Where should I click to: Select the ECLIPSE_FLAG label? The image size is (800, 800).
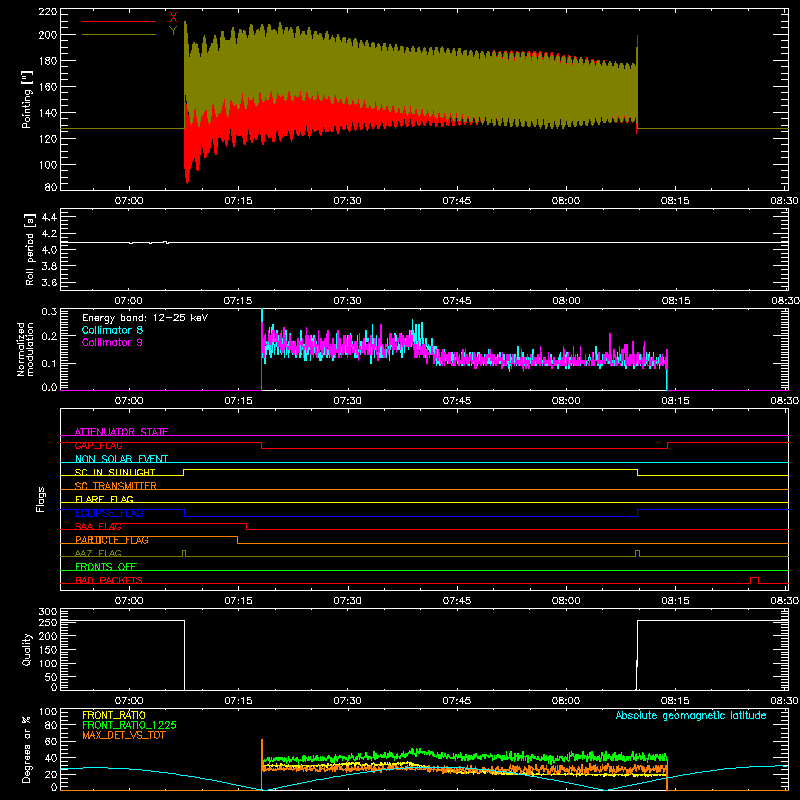pos(109,513)
